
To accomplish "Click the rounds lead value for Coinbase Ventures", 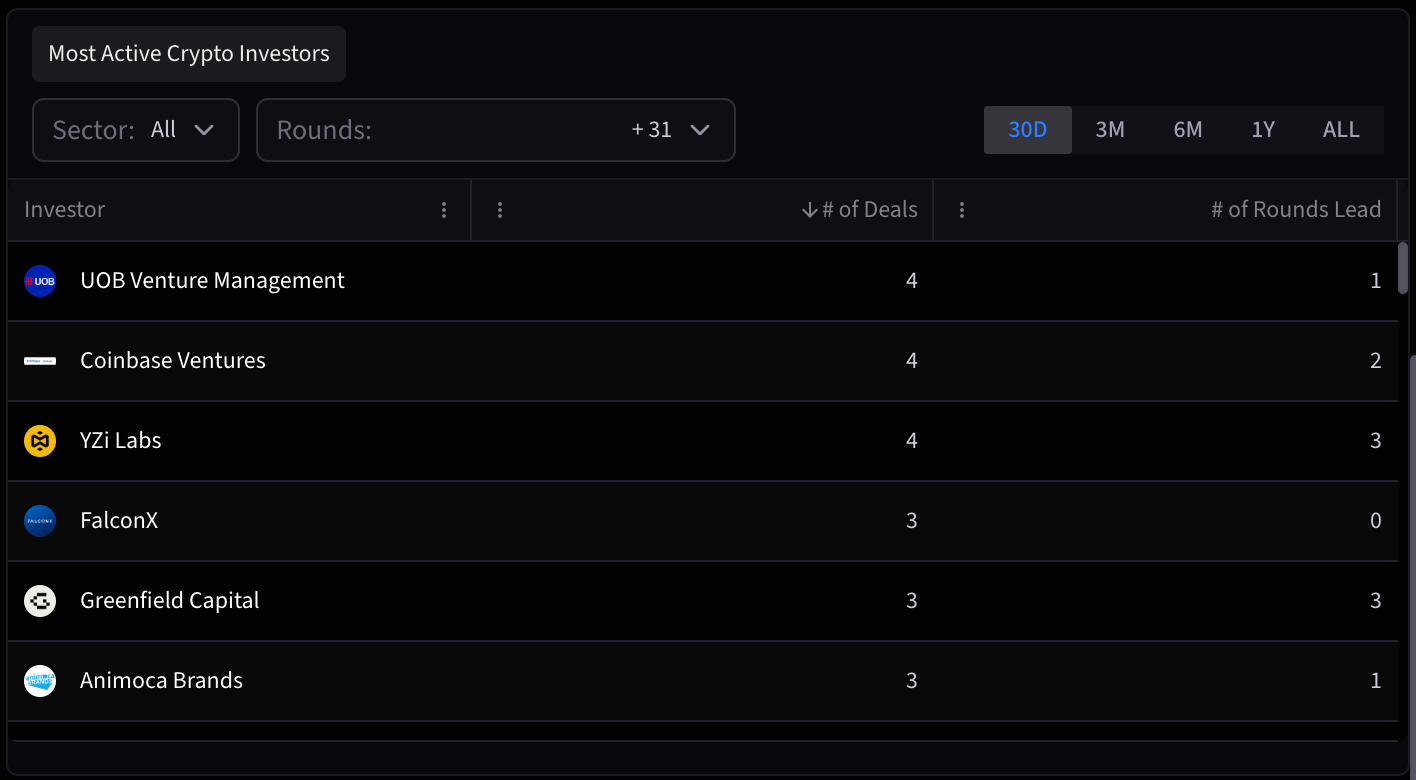I will tap(1376, 361).
